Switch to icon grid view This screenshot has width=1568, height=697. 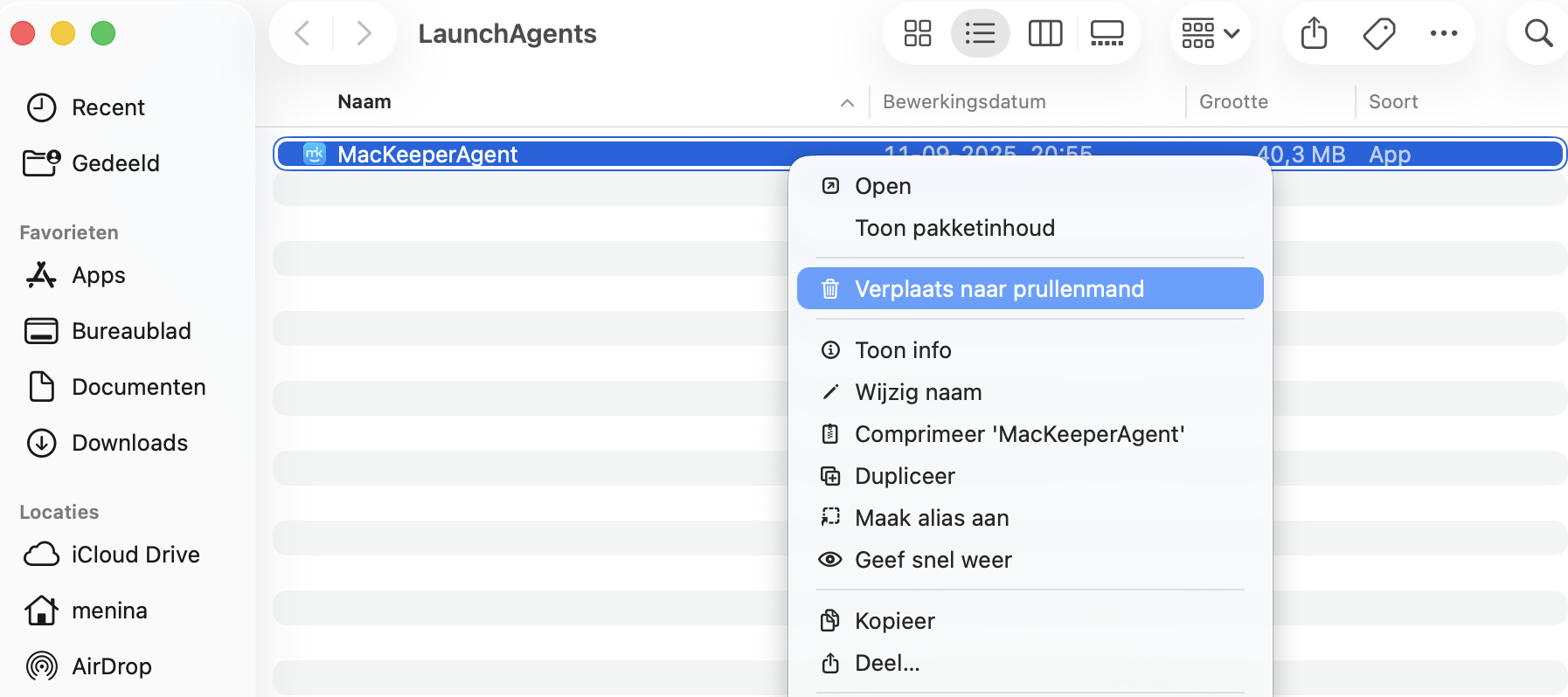point(918,34)
